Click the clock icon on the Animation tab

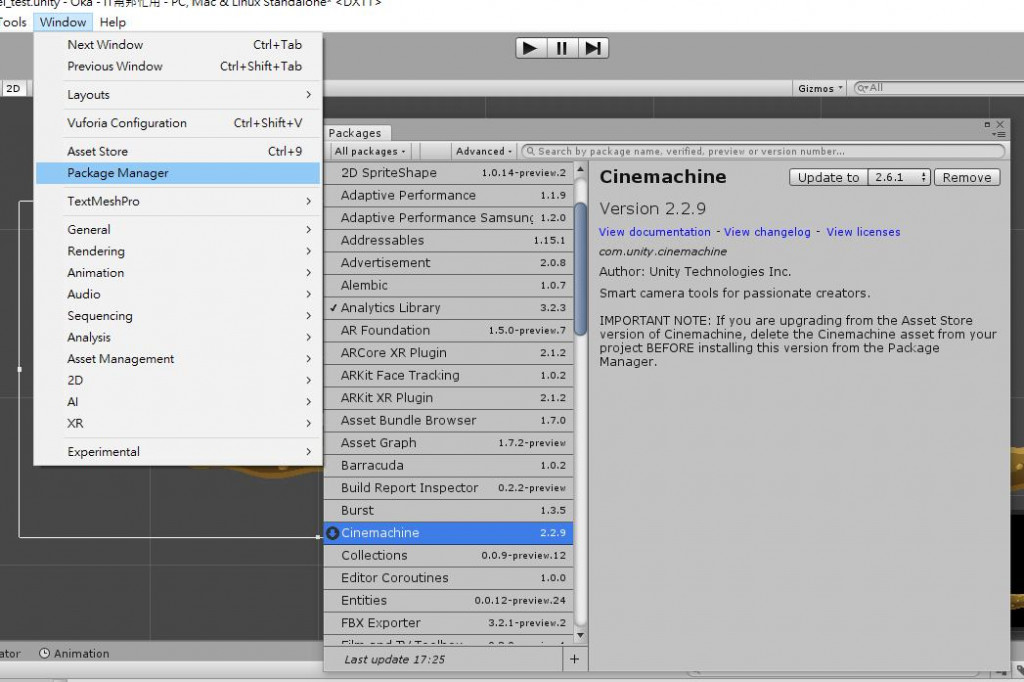coord(44,653)
